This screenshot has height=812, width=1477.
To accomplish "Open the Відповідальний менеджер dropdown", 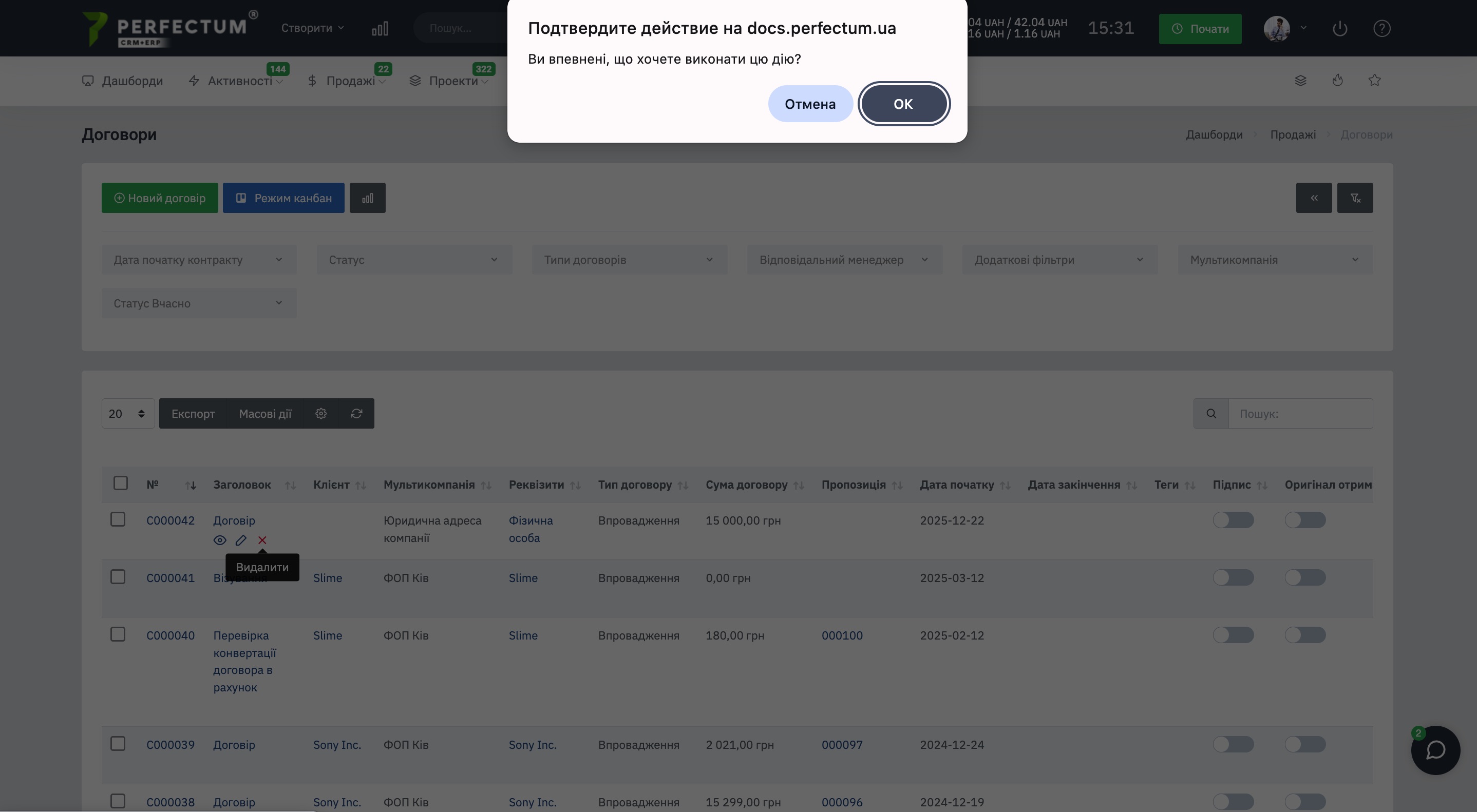I will pos(844,260).
